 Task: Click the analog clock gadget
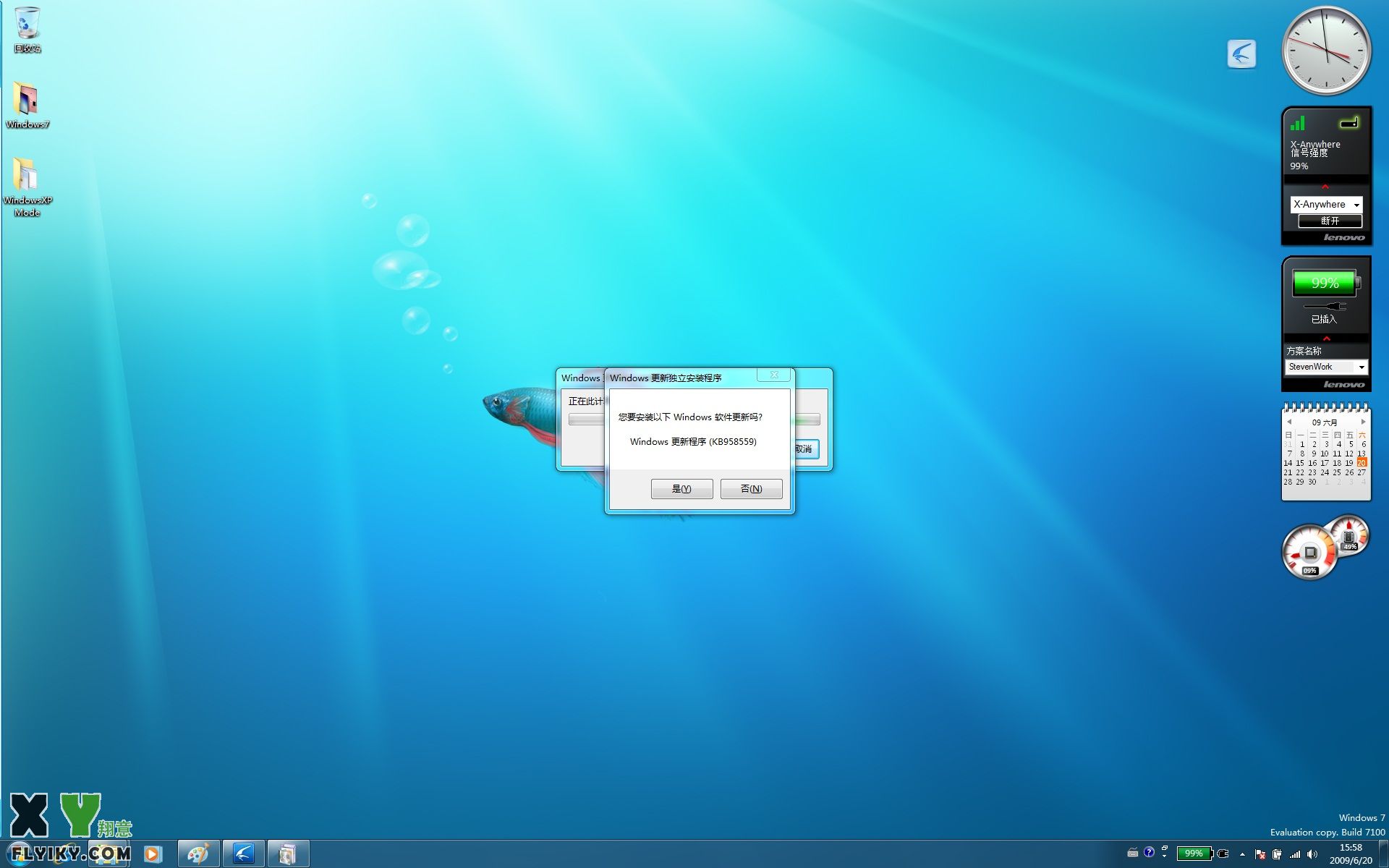pyautogui.click(x=1326, y=51)
